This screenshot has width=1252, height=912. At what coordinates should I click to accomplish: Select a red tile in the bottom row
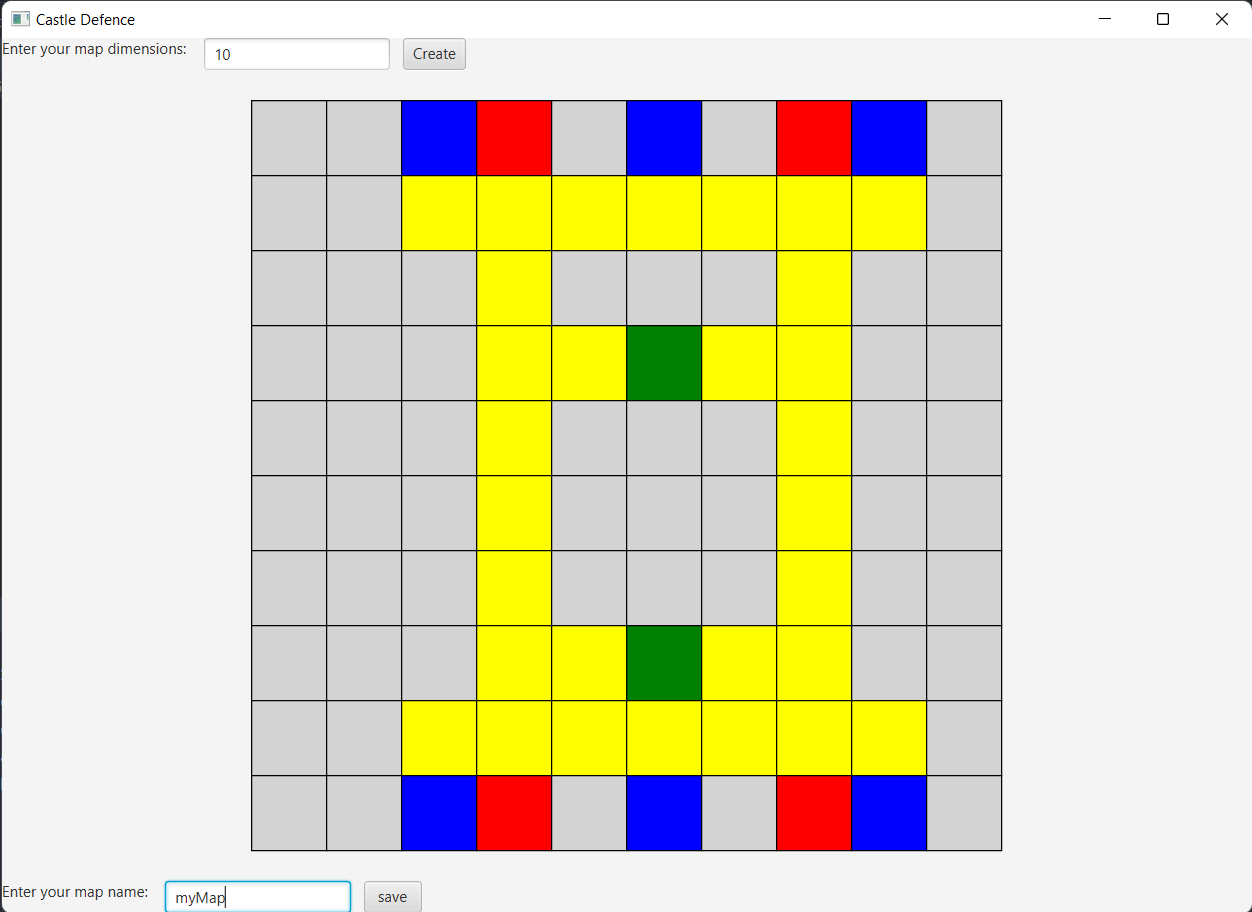(514, 812)
